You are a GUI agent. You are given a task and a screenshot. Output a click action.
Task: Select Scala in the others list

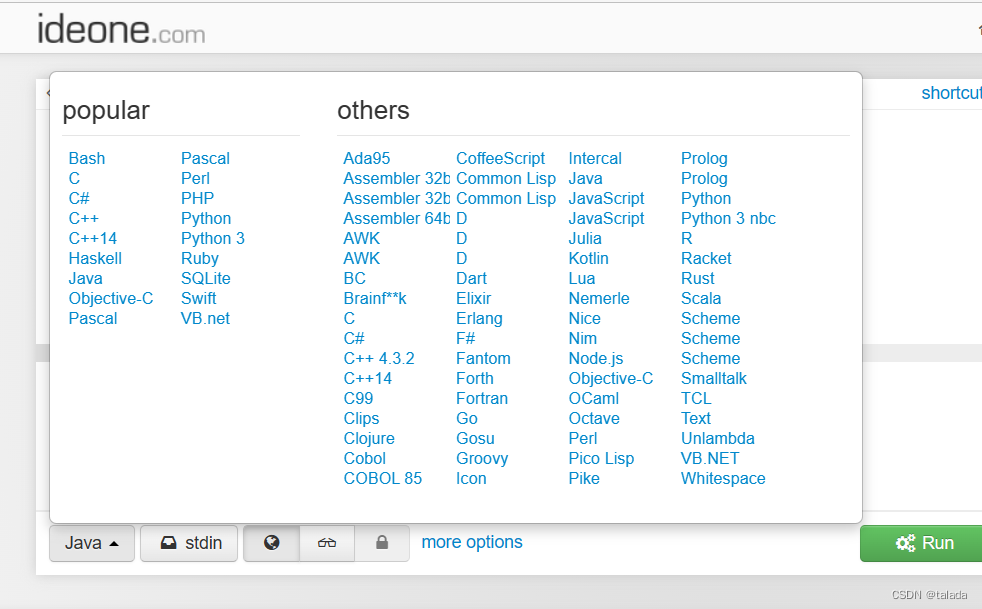(x=701, y=299)
